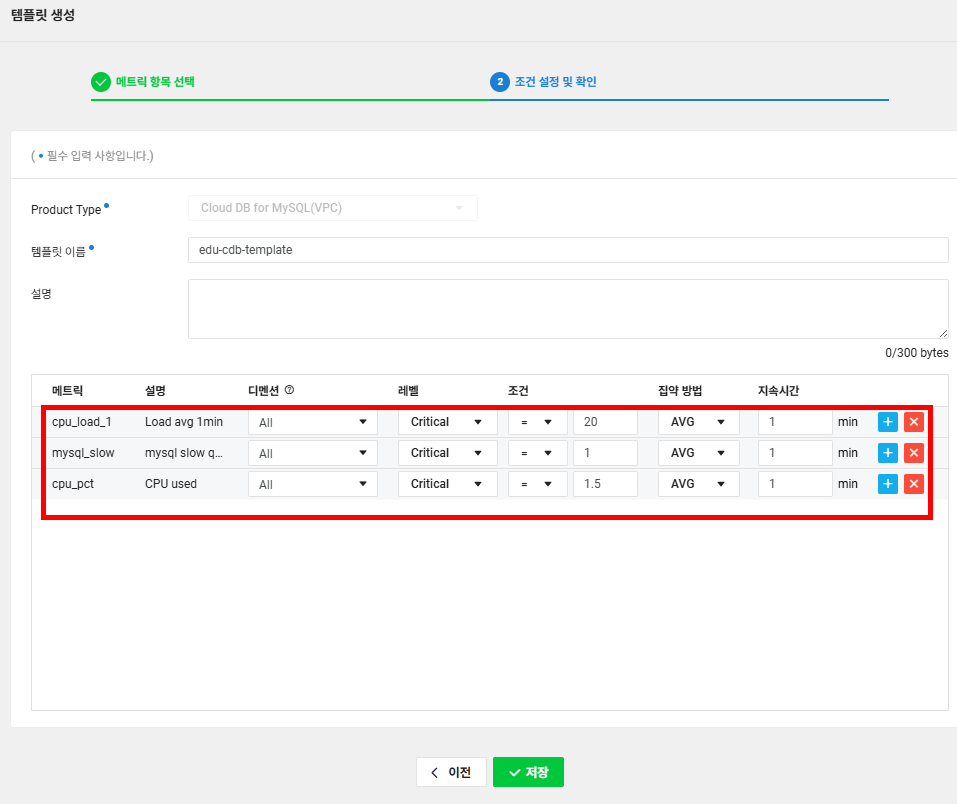Click the description textarea resize handle
957x804 pixels.
click(x=943, y=333)
